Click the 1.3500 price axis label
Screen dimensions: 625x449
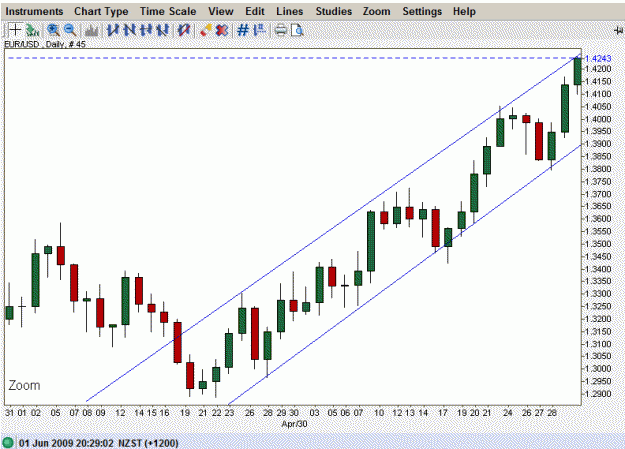[598, 244]
